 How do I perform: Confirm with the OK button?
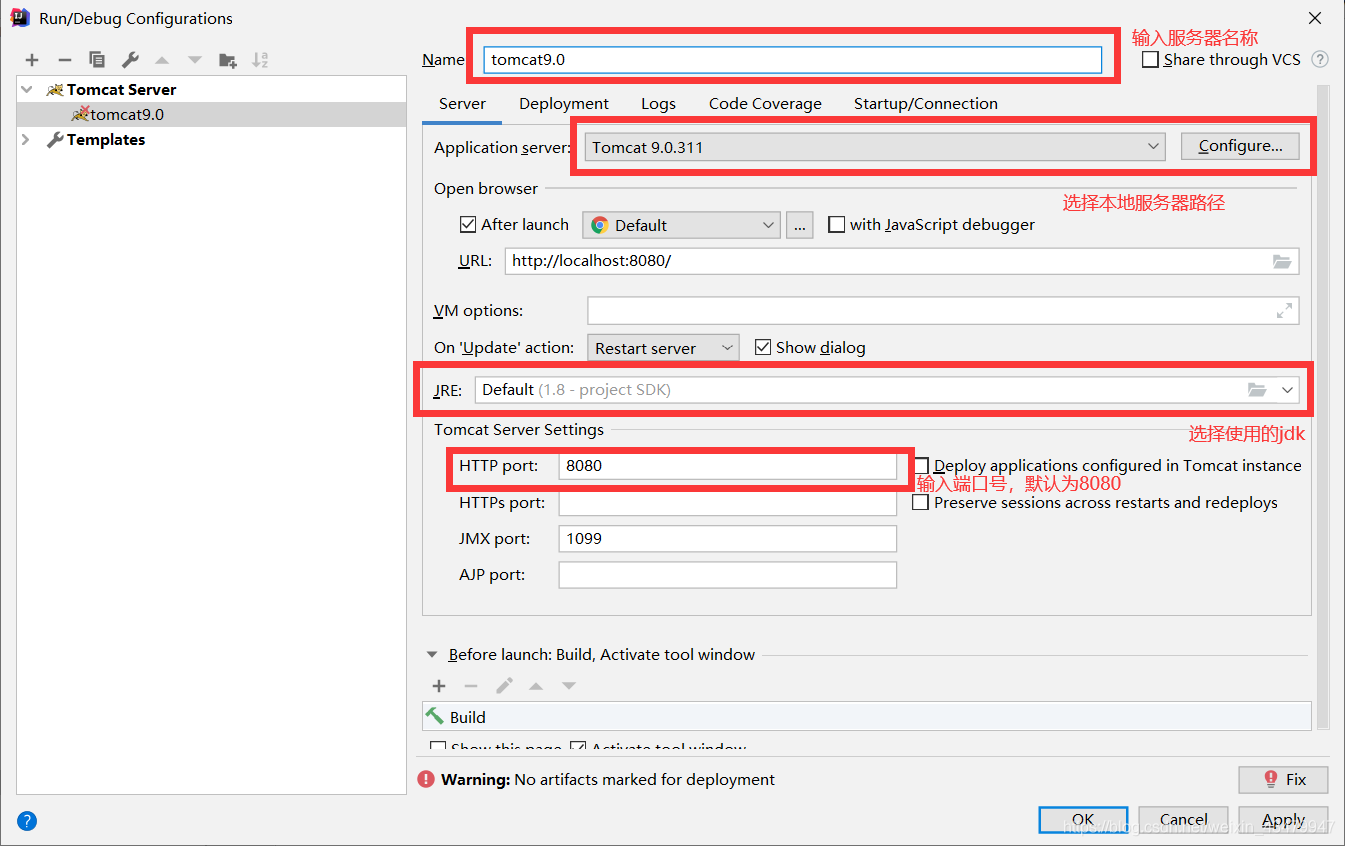[1083, 819]
